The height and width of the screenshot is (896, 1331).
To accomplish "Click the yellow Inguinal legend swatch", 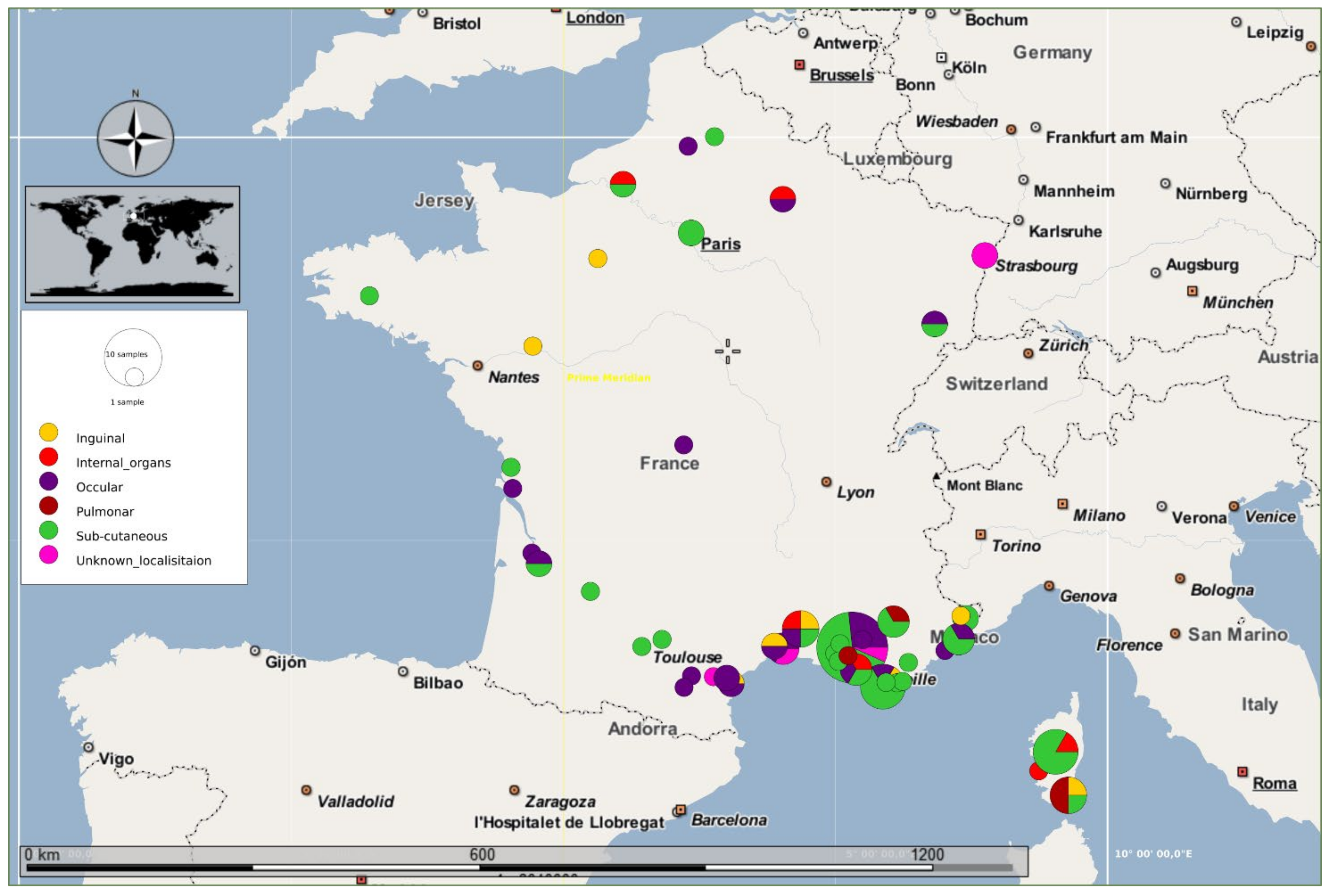I will 49,433.
